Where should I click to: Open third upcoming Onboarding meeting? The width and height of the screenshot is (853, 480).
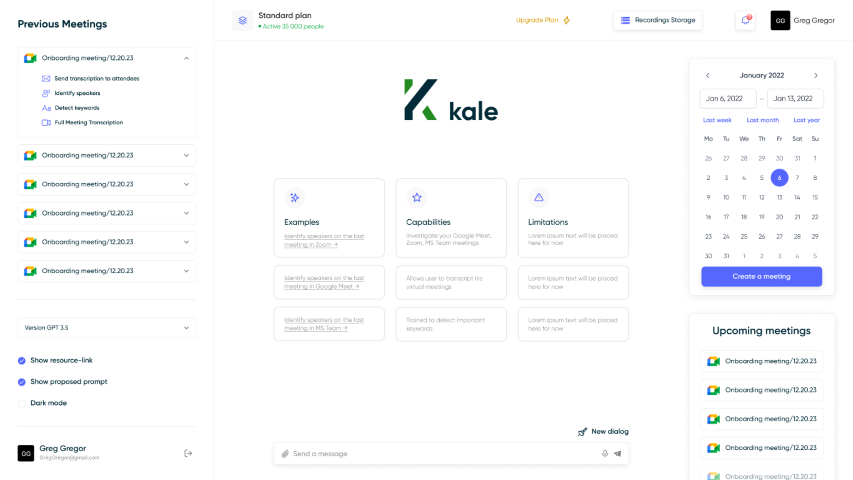pos(762,419)
